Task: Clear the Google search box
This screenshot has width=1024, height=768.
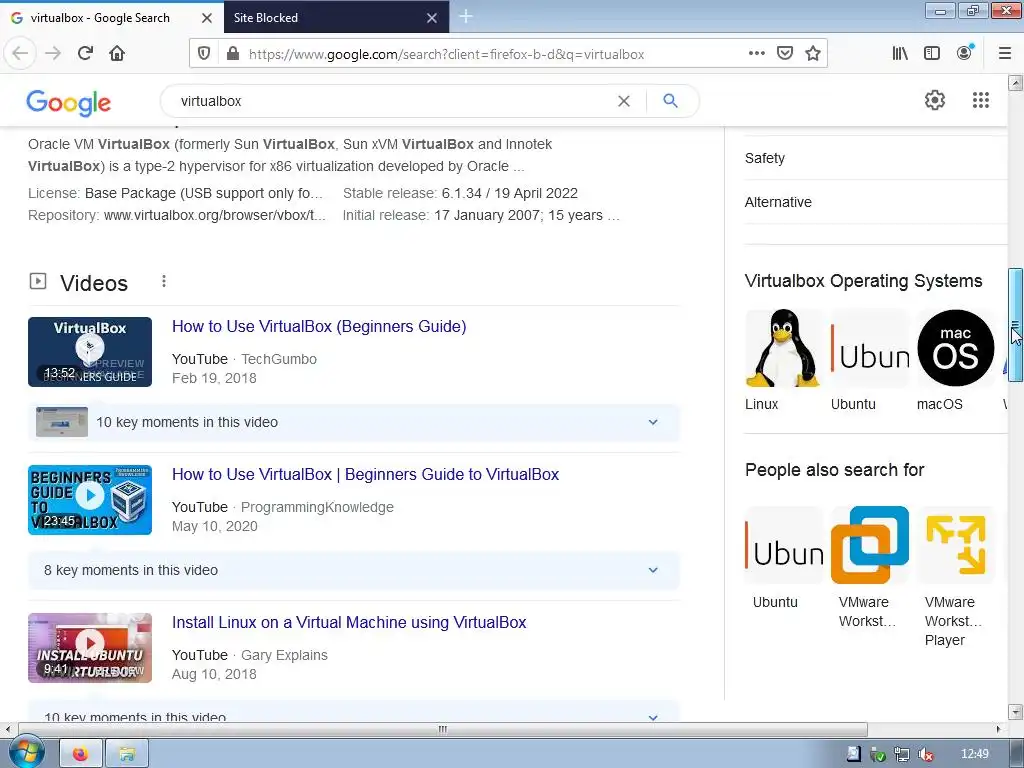Action: (624, 101)
